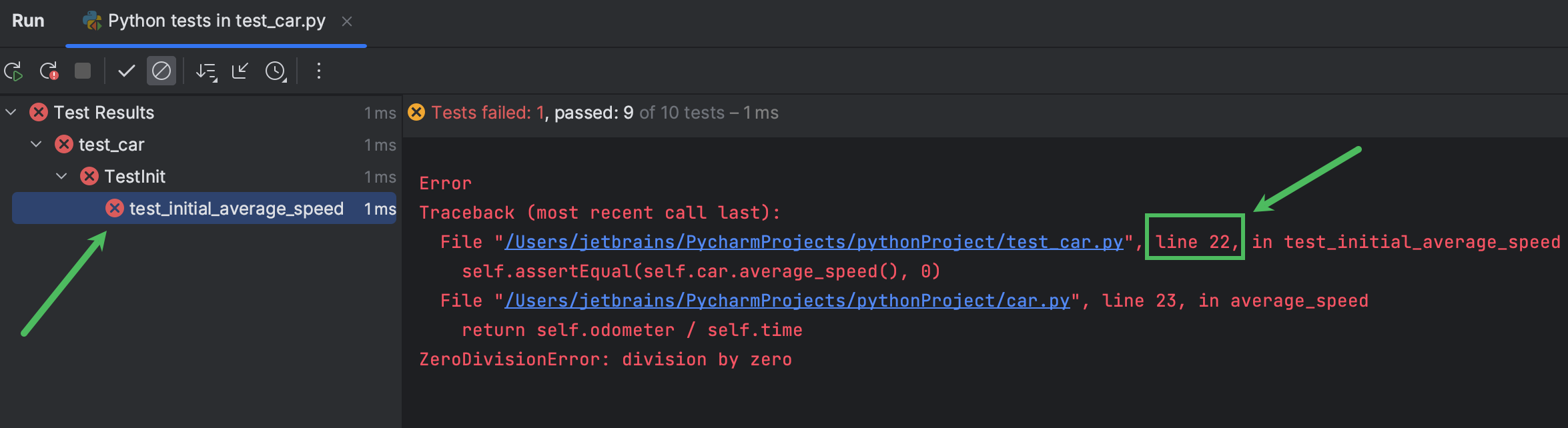This screenshot has height=428, width=1568.
Task: Click the Import Tests from File icon
Action: [x=240, y=71]
